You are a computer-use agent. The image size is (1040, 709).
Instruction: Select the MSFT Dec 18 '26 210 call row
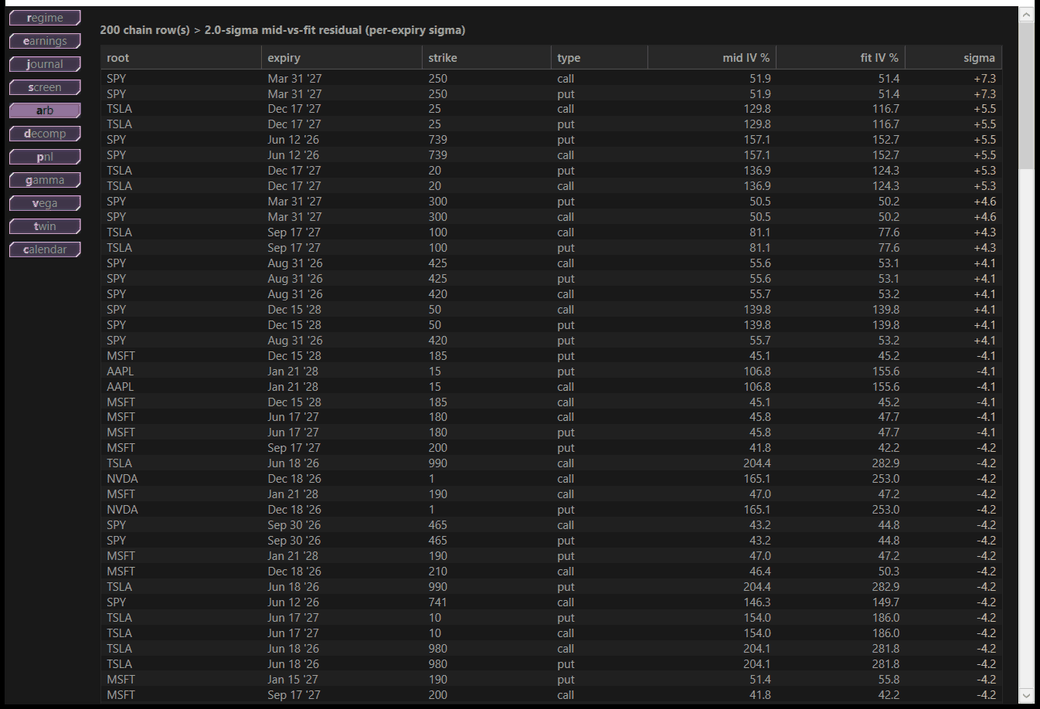pyautogui.click(x=551, y=572)
